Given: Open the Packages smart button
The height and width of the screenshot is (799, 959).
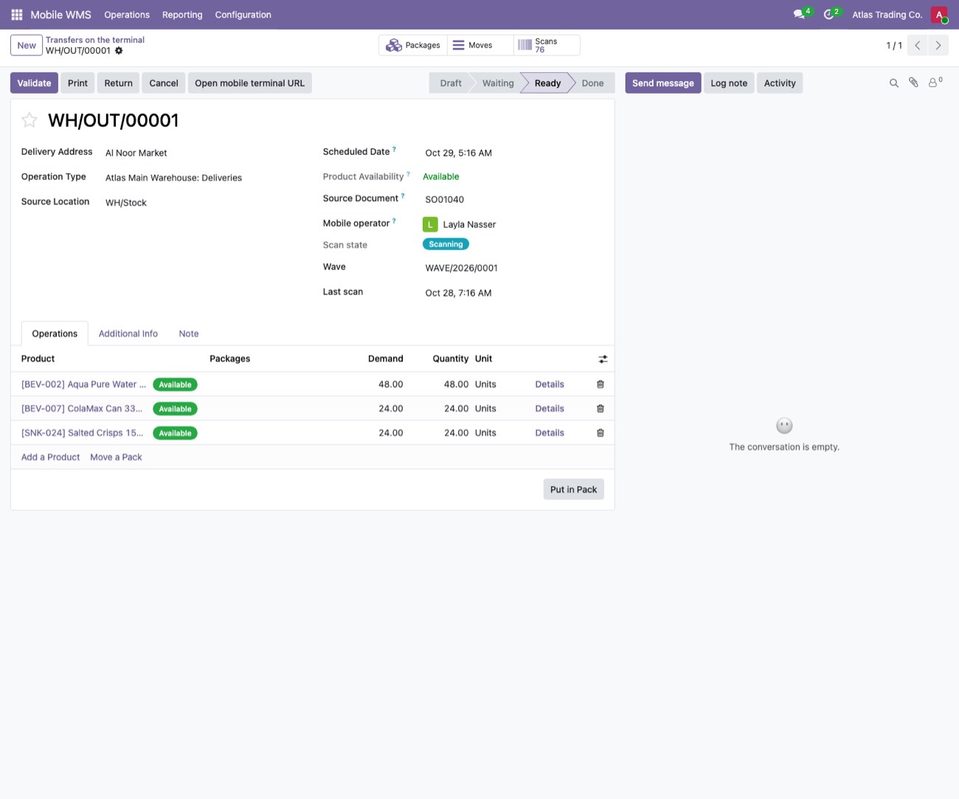Looking at the screenshot, I should (x=413, y=45).
